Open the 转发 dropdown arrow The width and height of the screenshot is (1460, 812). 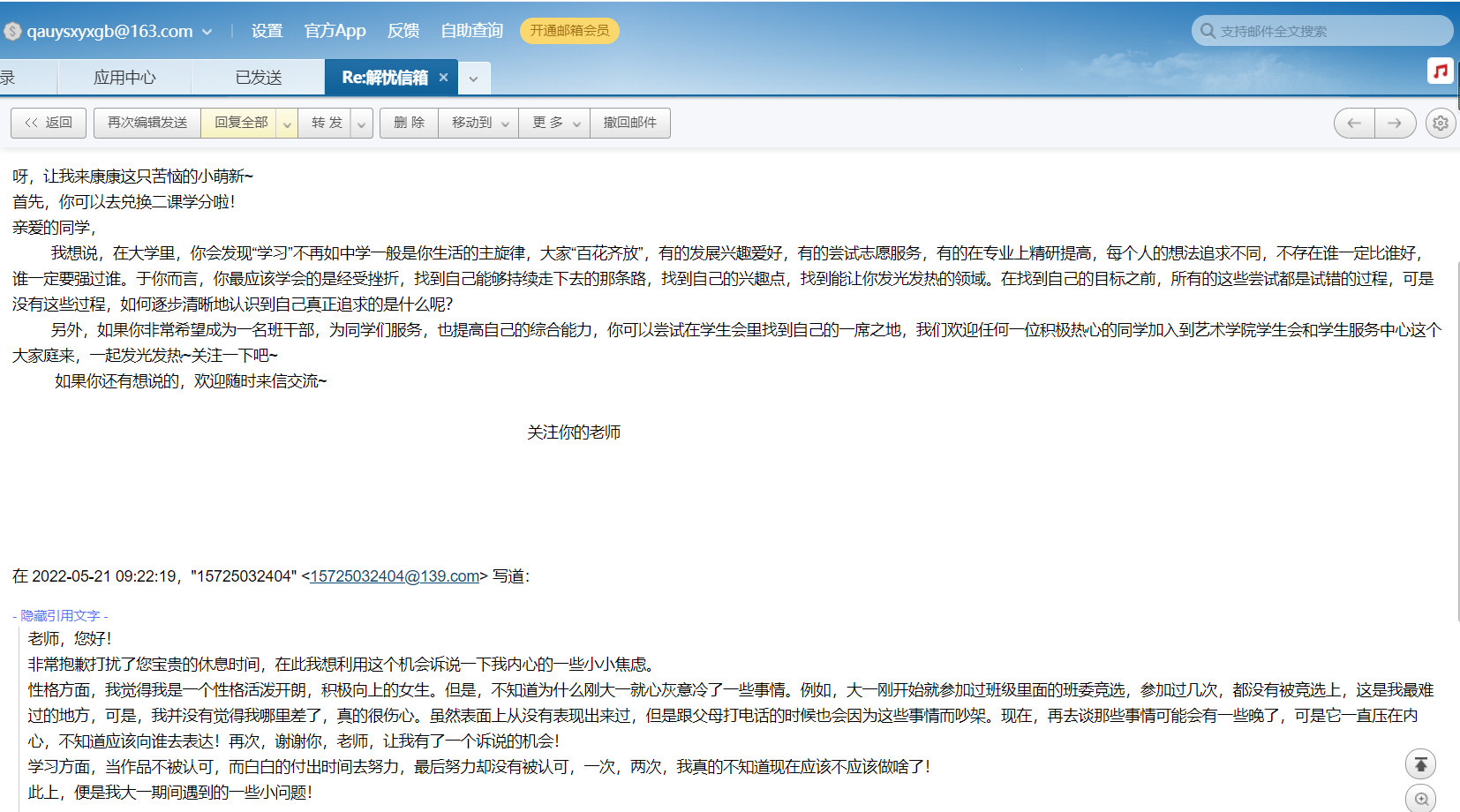click(361, 124)
